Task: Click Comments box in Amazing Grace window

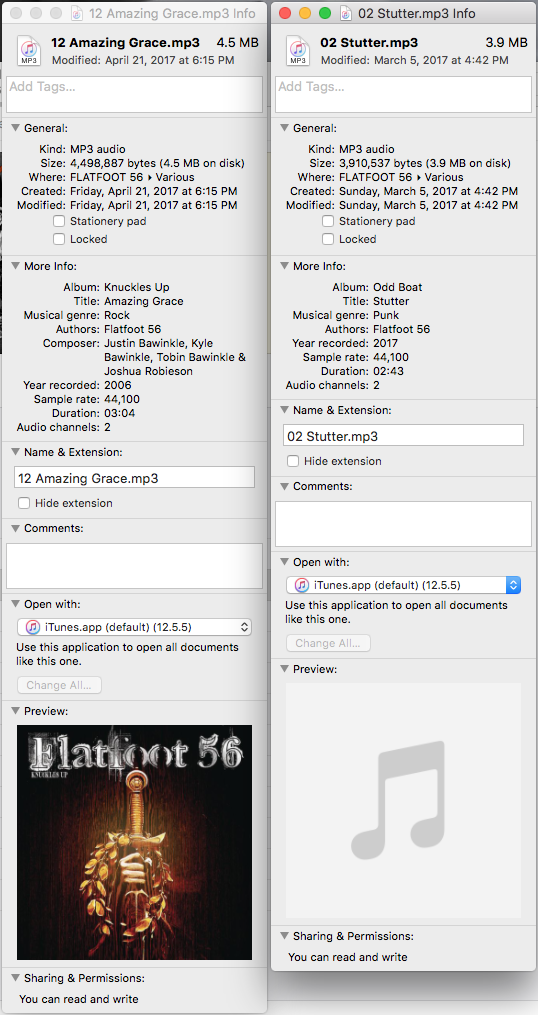Action: [135, 566]
